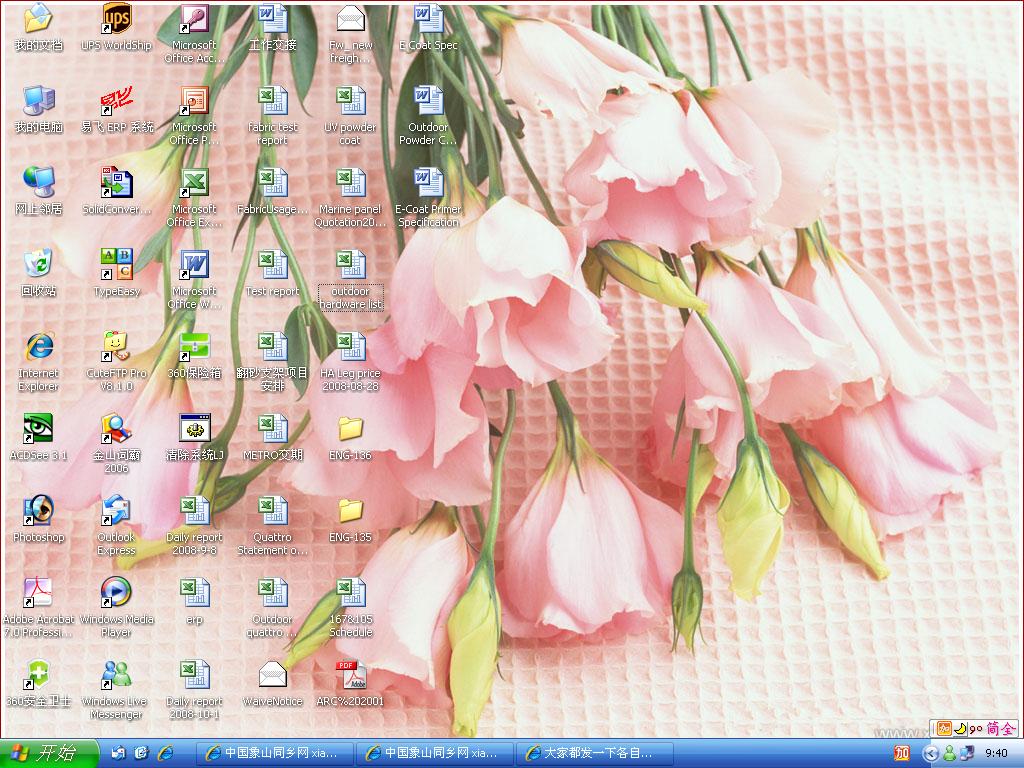This screenshot has width=1024, height=768.
Task: Select the Test report spreadsheet
Action: point(272,273)
